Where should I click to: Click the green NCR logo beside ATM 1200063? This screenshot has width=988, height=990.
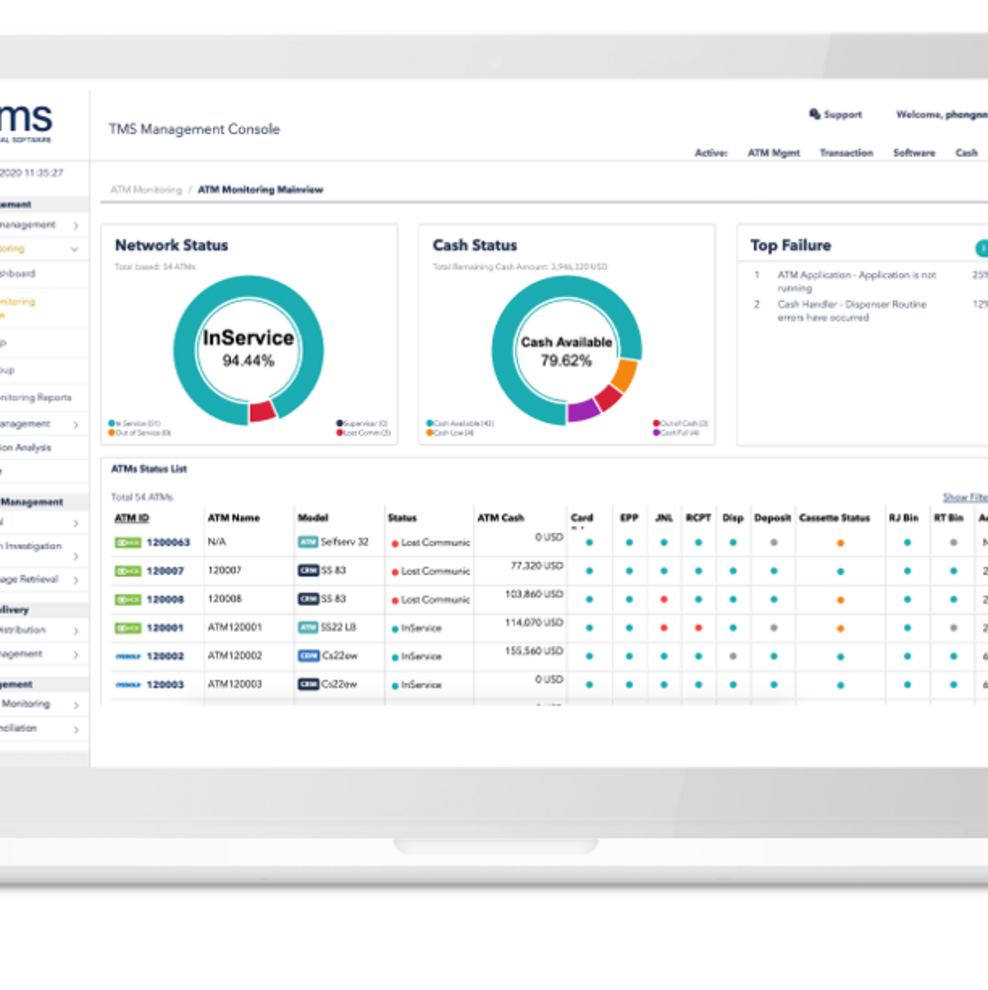click(128, 542)
